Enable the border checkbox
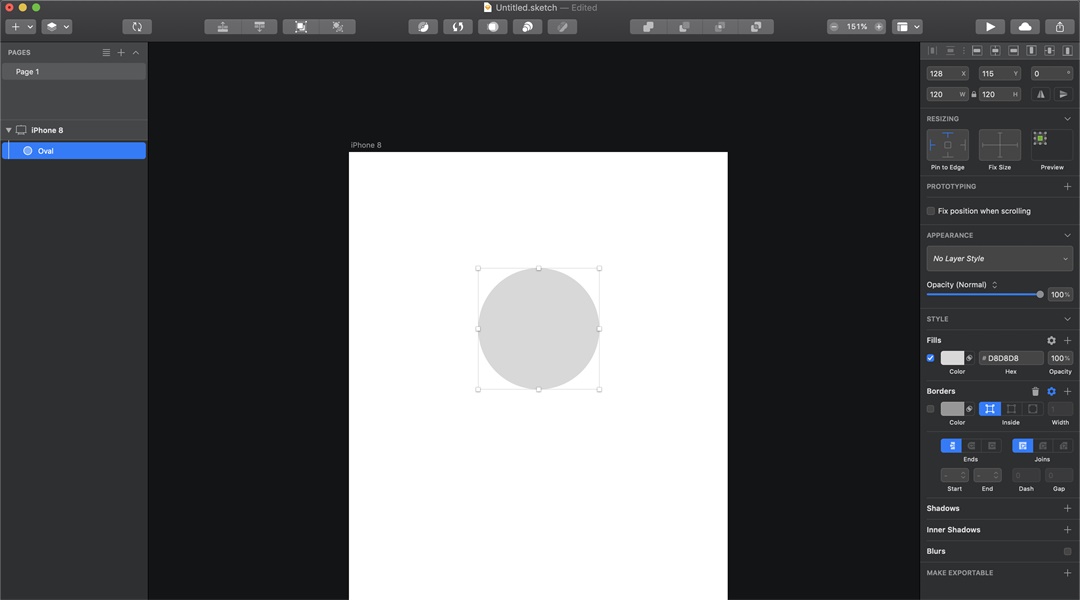The height and width of the screenshot is (600, 1080). click(x=931, y=409)
